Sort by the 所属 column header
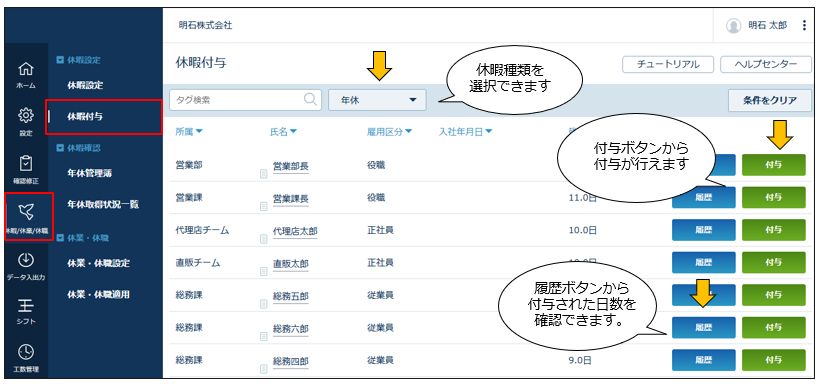This screenshot has width=822, height=384. (x=189, y=132)
